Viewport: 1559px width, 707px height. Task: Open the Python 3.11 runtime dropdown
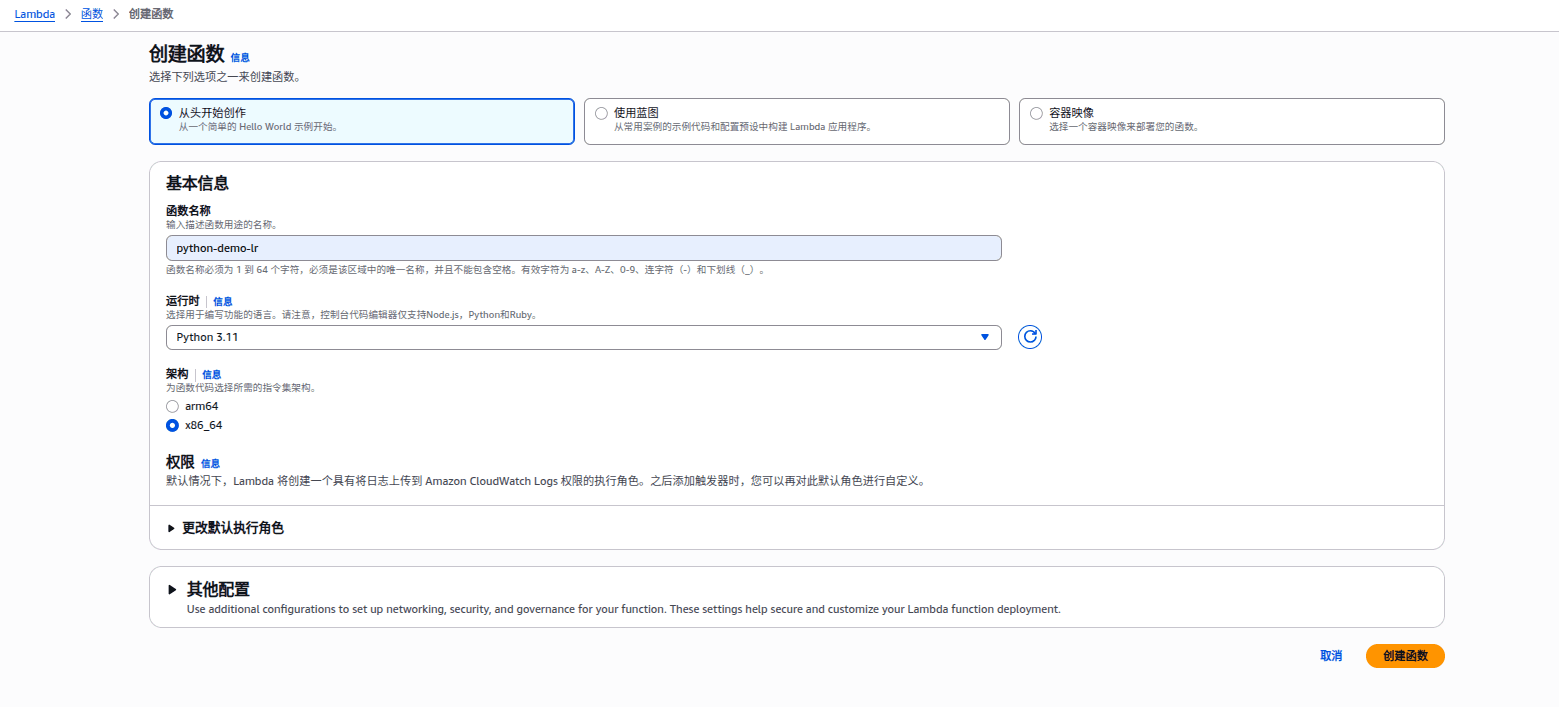pyautogui.click(x=582, y=338)
